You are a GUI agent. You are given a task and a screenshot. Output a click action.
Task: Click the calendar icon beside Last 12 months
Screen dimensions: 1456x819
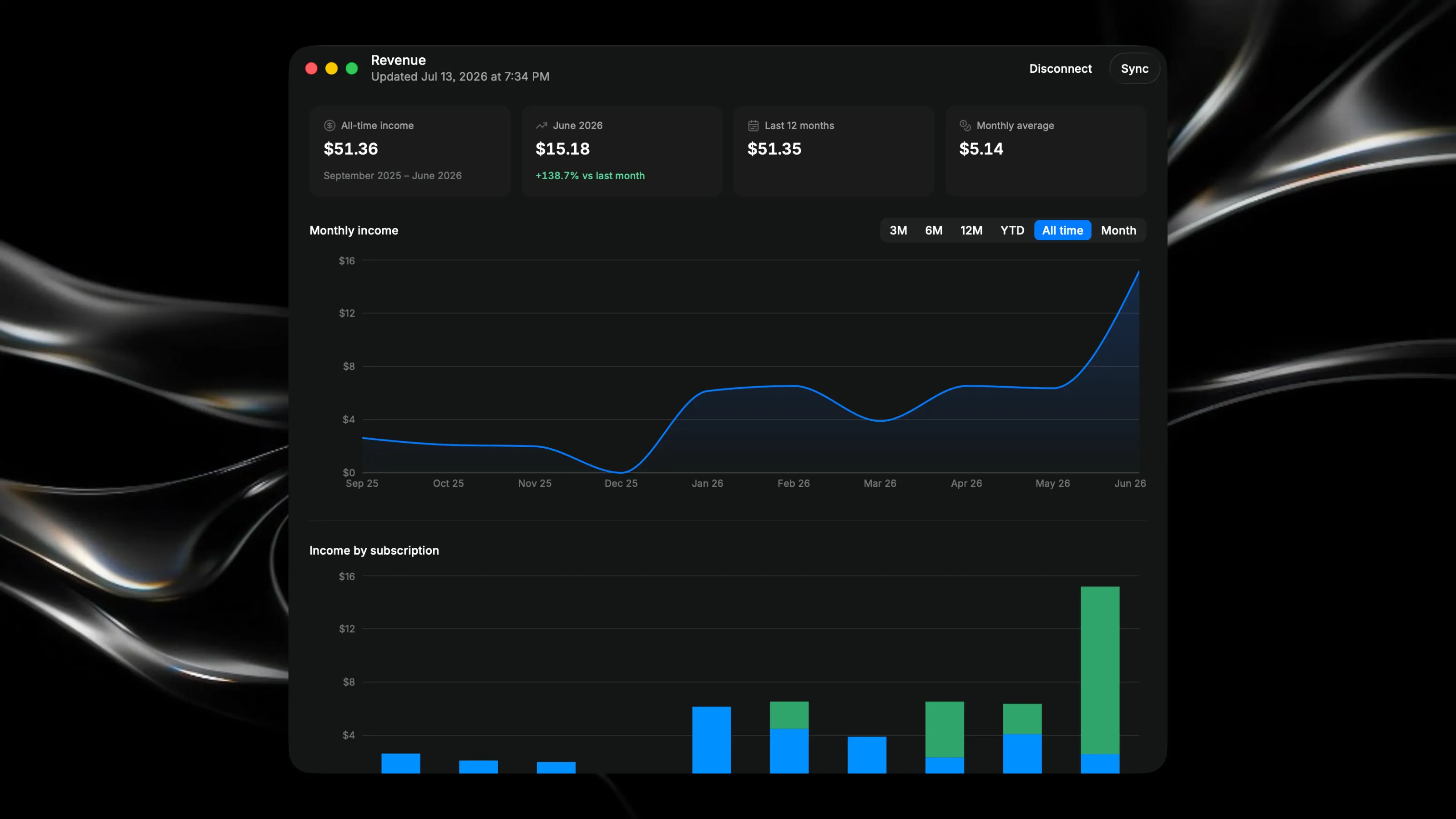click(x=753, y=126)
